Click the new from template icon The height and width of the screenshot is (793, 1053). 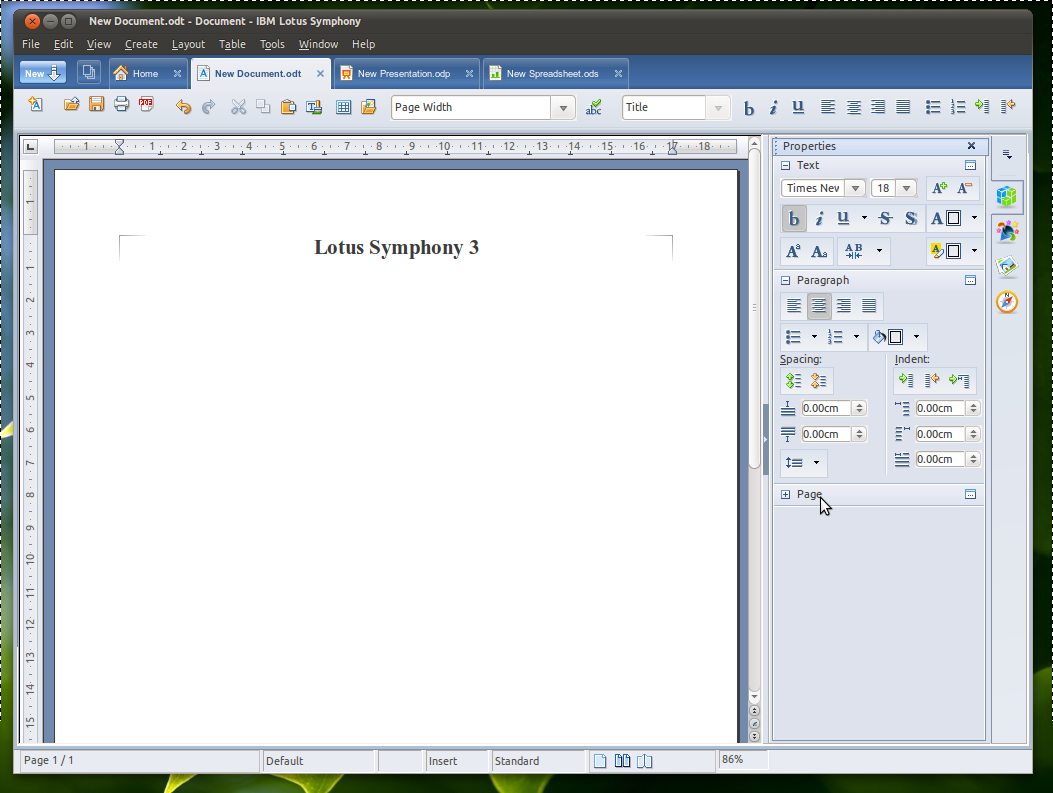36,105
